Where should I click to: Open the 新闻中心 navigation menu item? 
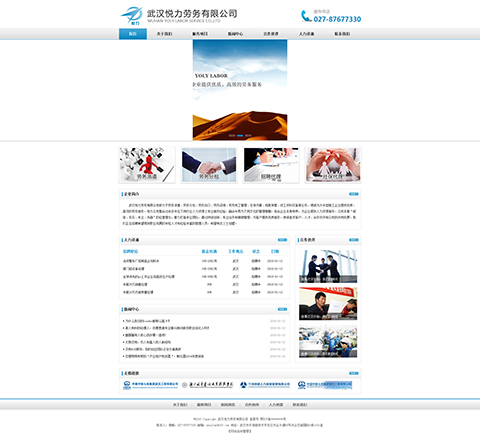point(235,34)
